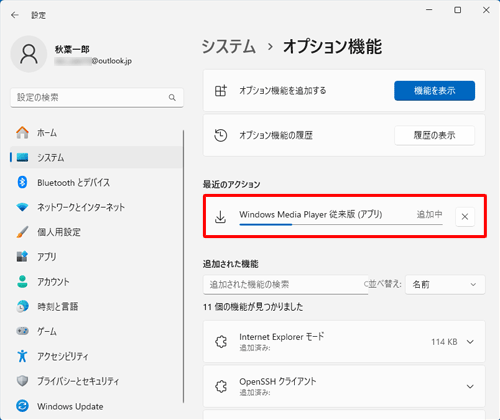Click the 機能を表示 button
Viewport: 500px width, 420px height.
pyautogui.click(x=434, y=90)
